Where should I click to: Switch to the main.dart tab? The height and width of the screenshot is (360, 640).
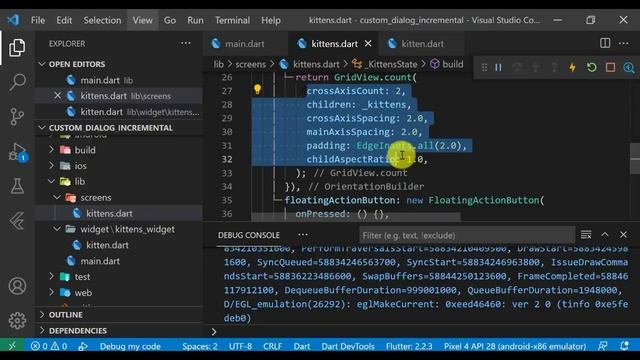244,44
